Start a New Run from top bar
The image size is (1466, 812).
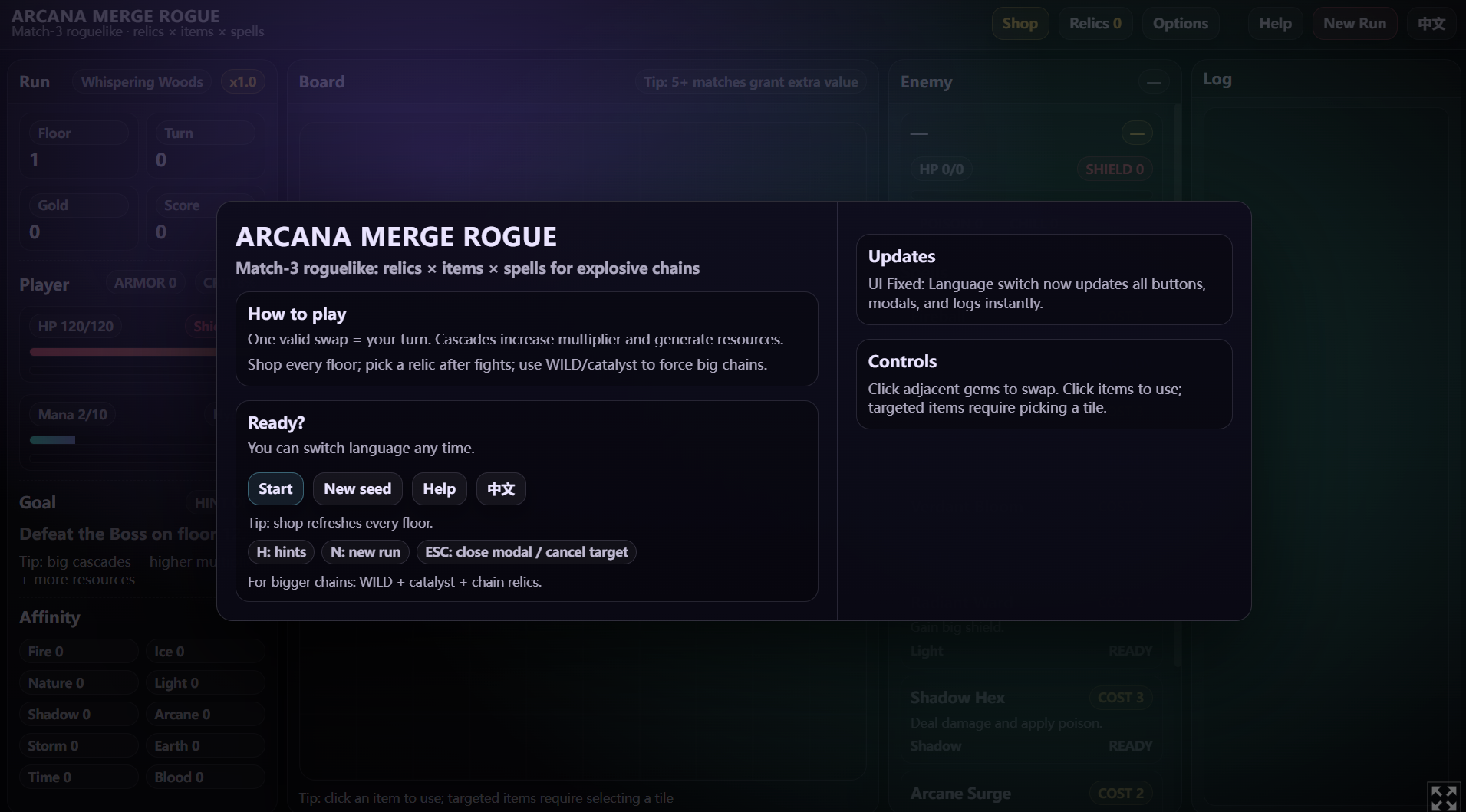[1355, 23]
